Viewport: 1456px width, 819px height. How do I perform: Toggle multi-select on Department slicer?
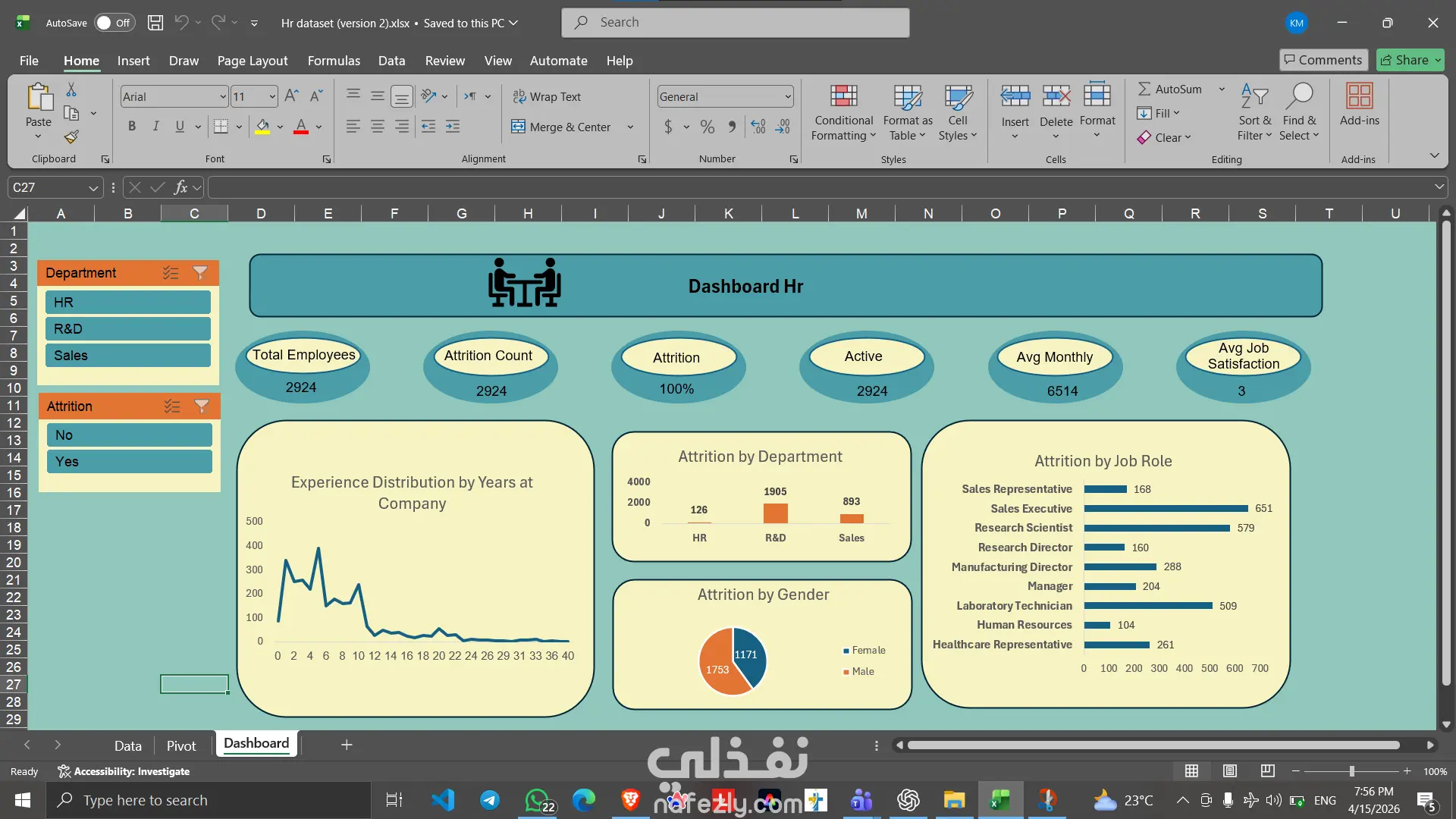[x=171, y=273]
